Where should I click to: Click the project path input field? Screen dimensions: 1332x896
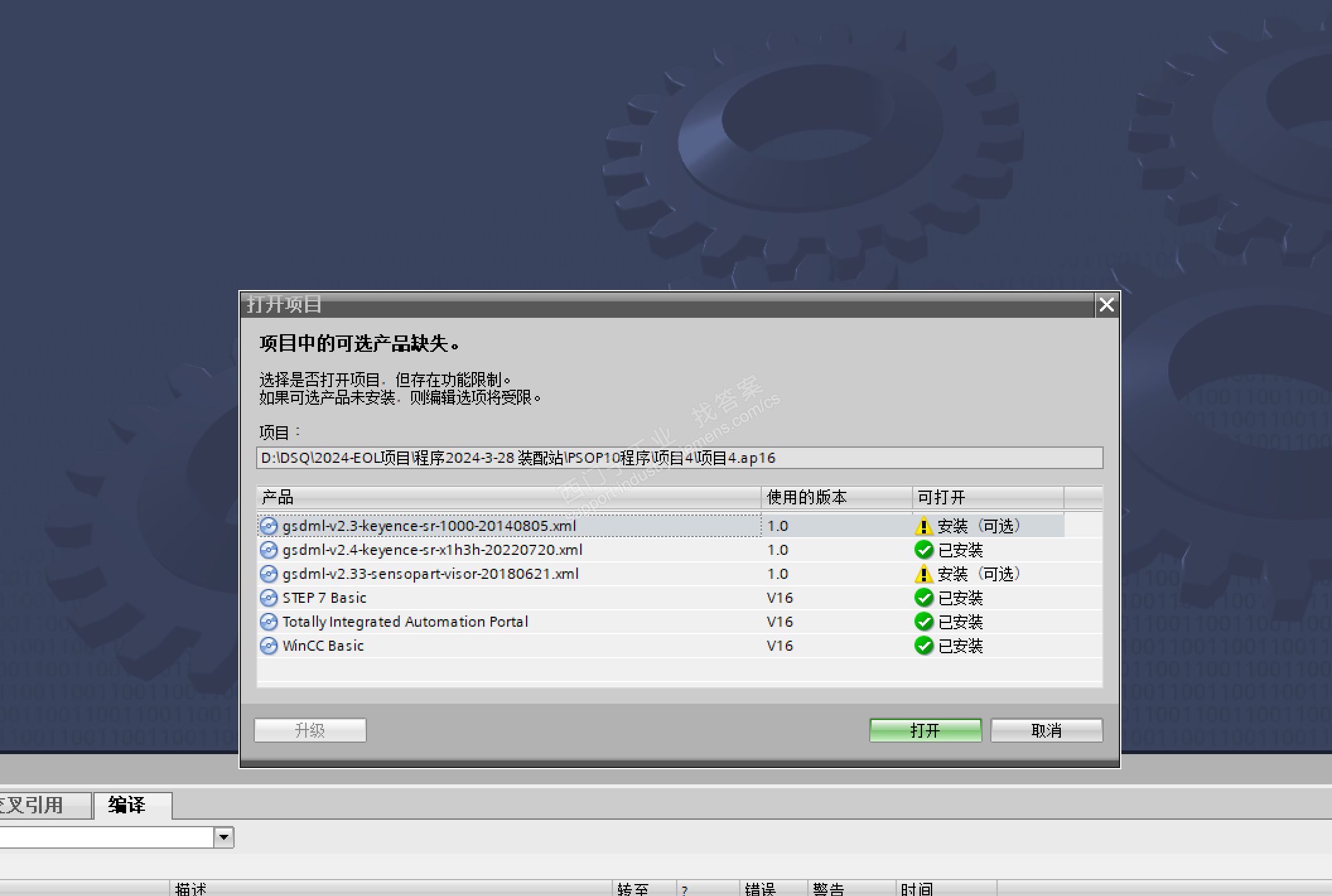[679, 458]
